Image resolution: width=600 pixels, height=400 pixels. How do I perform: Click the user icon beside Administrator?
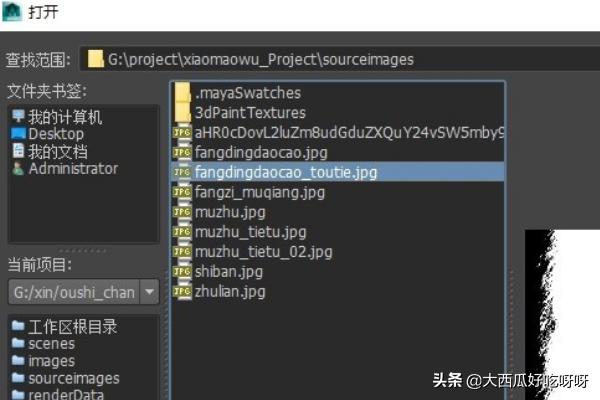coord(18,168)
